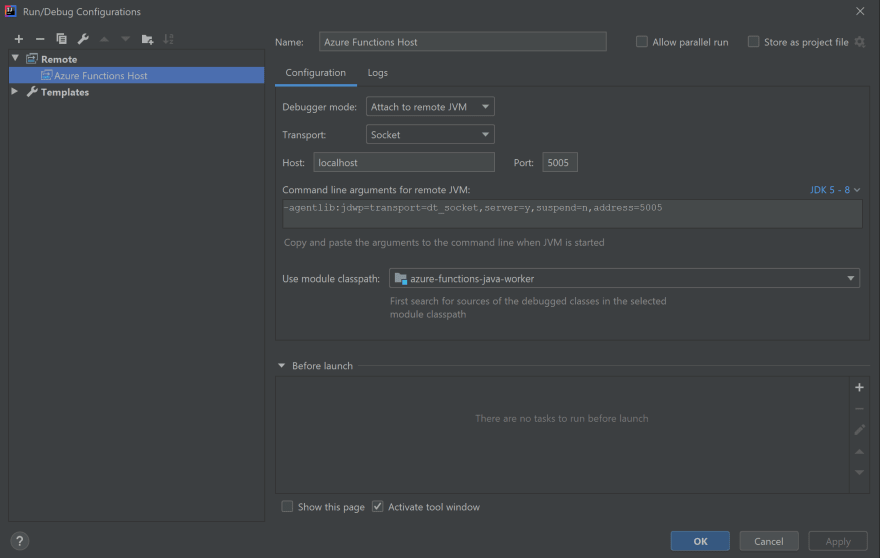Remove before launch task minus icon
Image resolution: width=880 pixels, height=558 pixels.
(x=859, y=409)
